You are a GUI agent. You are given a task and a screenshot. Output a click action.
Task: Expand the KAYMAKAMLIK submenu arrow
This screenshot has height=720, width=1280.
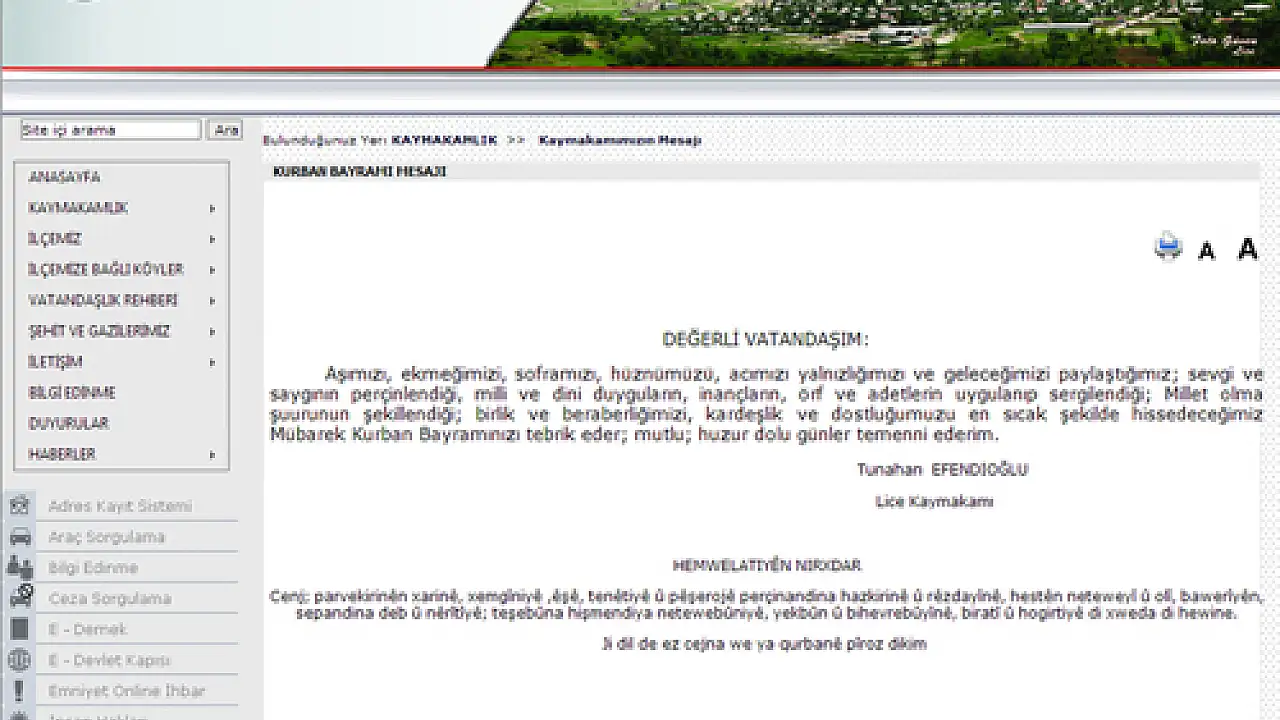tap(212, 209)
